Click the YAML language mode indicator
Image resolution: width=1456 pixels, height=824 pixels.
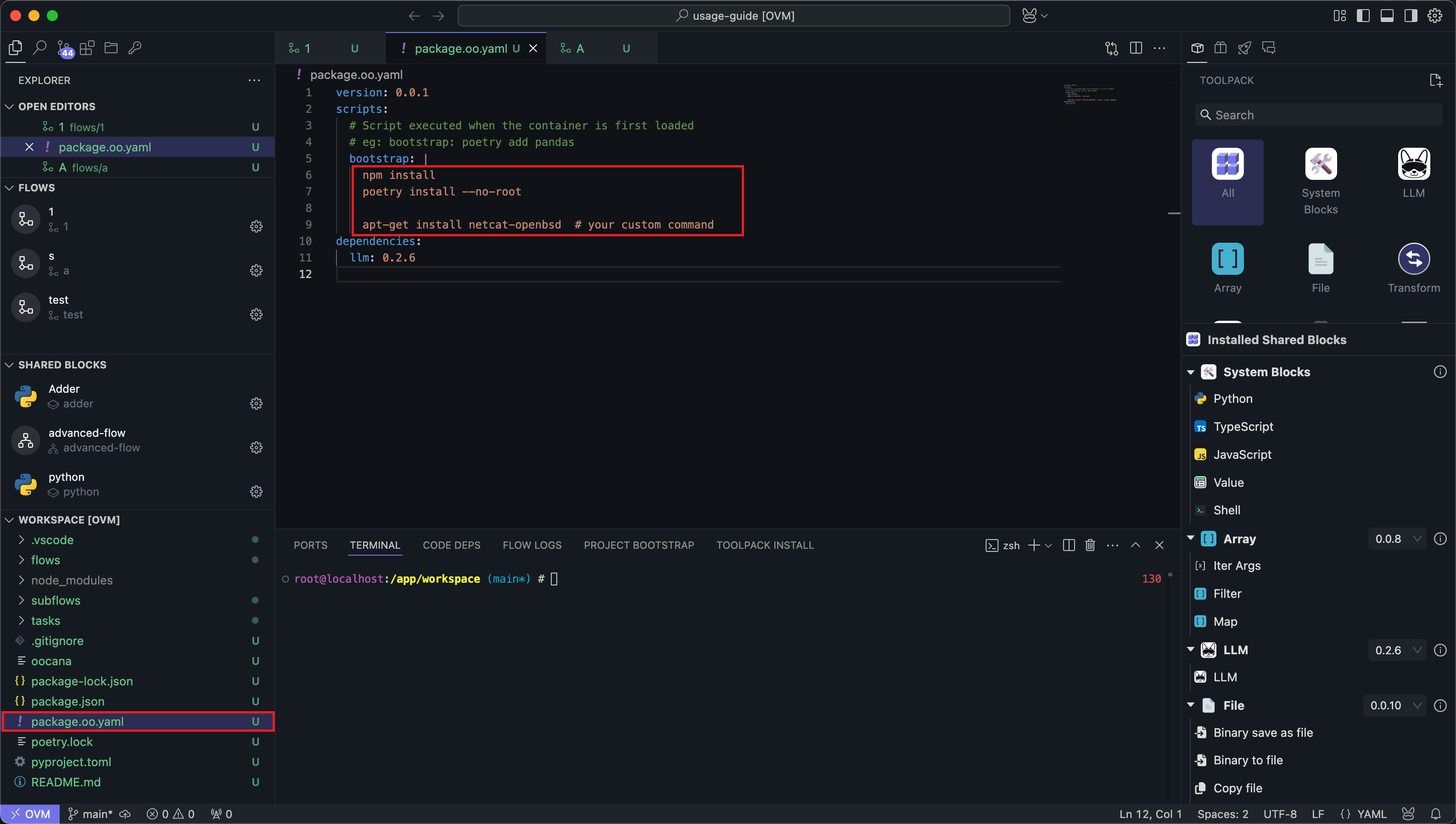(1371, 814)
